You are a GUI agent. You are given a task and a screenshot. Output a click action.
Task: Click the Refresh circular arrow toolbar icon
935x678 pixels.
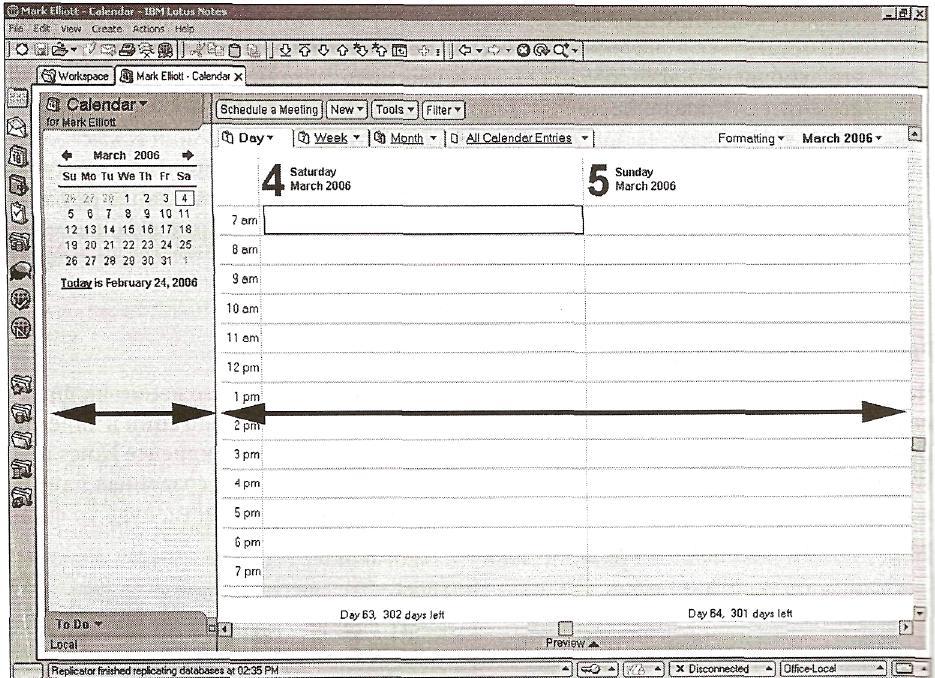[x=541, y=51]
